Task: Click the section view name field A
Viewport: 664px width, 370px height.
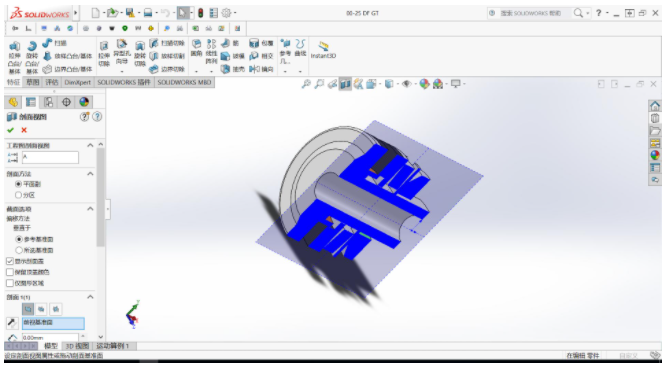Action: point(50,157)
